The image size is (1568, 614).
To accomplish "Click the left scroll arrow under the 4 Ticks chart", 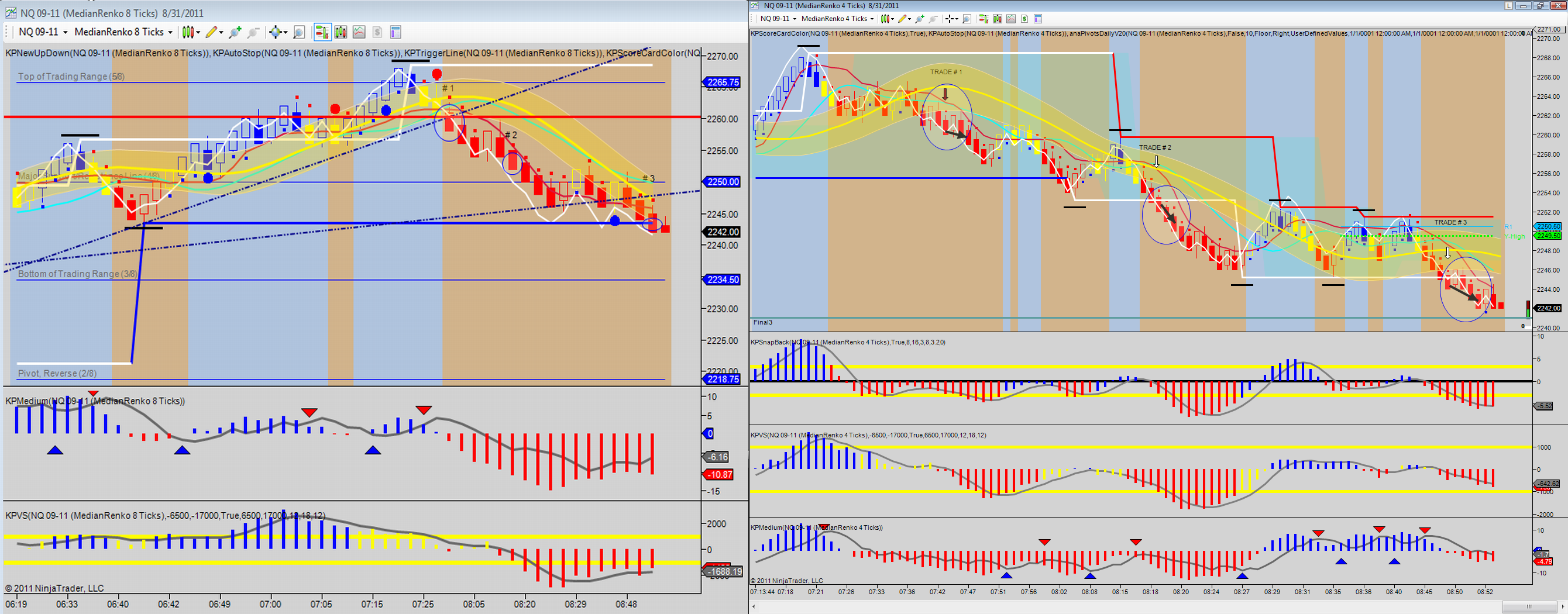I will click(x=755, y=606).
